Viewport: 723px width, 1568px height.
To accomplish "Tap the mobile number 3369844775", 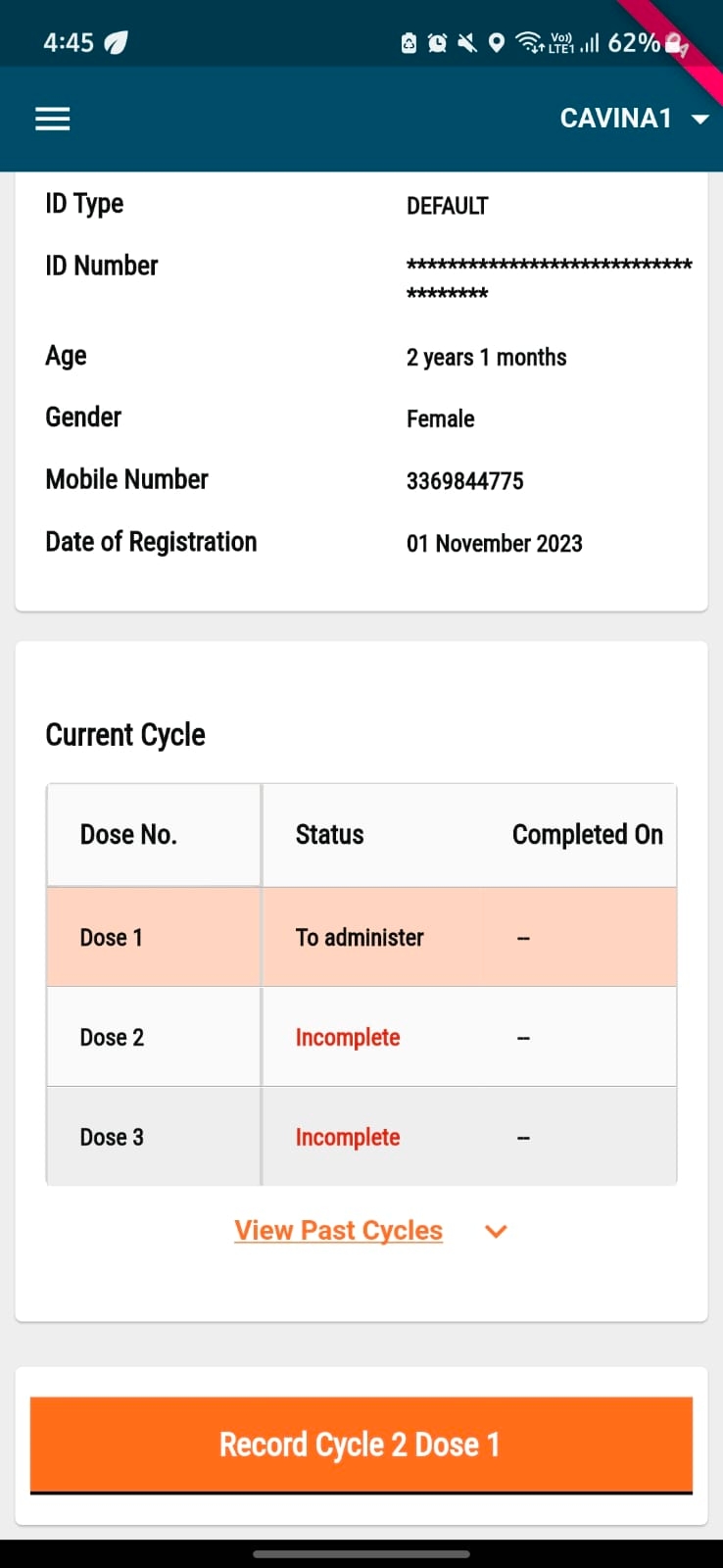I will (x=465, y=481).
